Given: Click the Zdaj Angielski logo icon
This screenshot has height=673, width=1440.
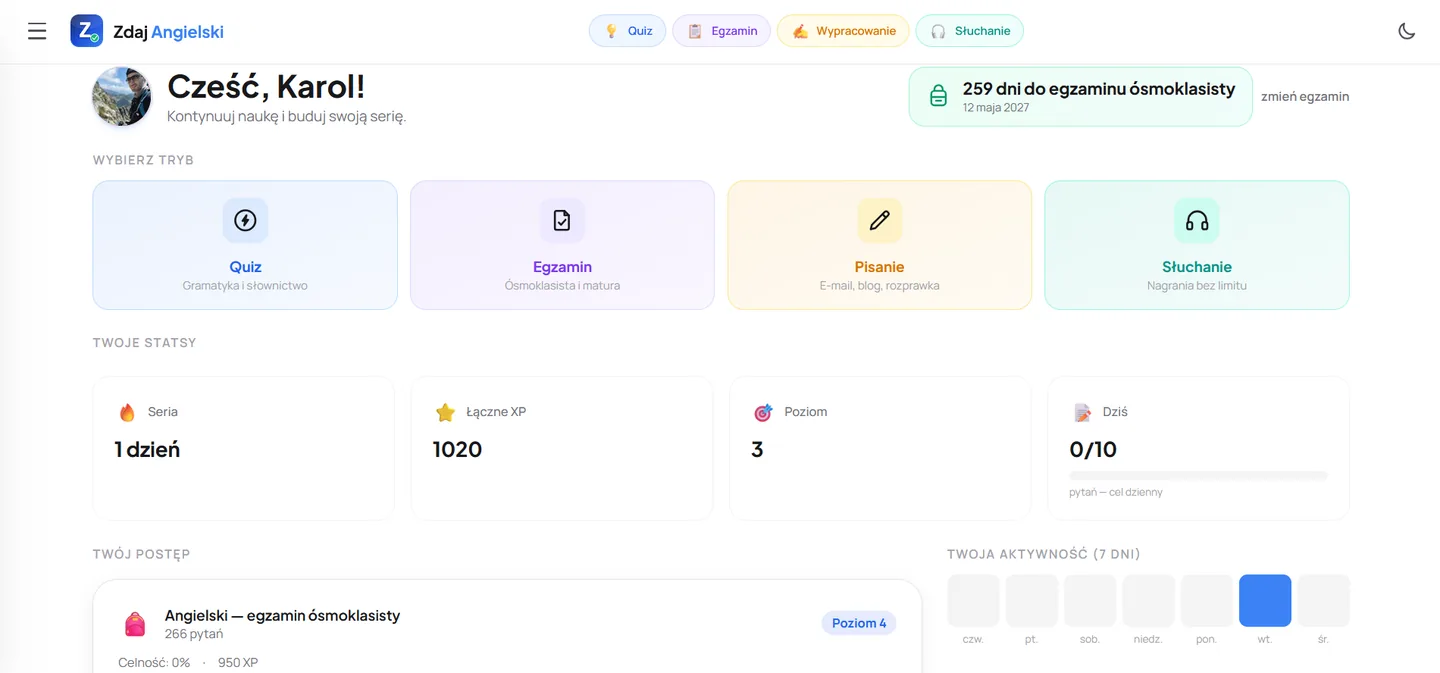Looking at the screenshot, I should point(87,31).
